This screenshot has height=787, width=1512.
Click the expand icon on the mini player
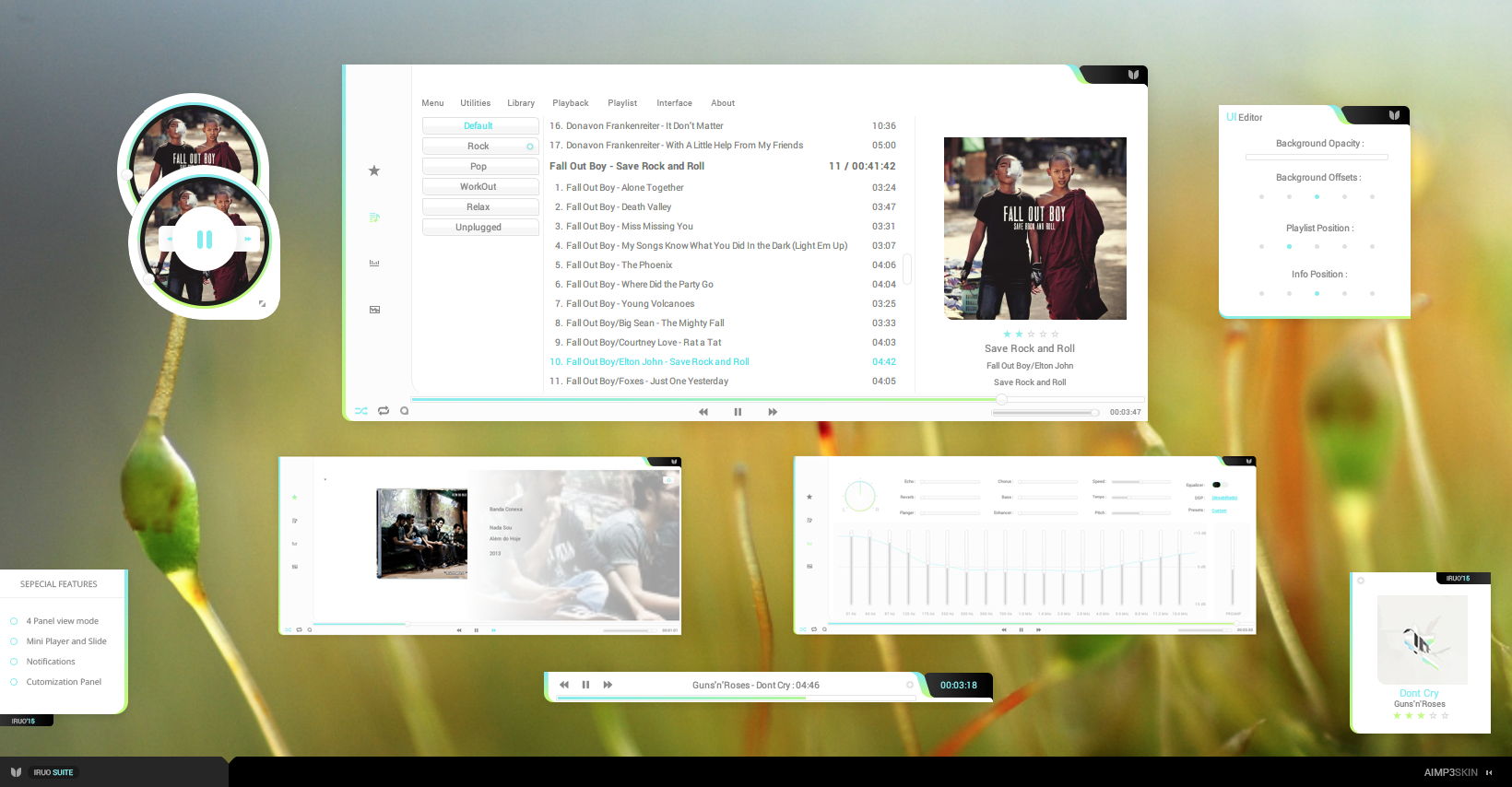click(262, 303)
